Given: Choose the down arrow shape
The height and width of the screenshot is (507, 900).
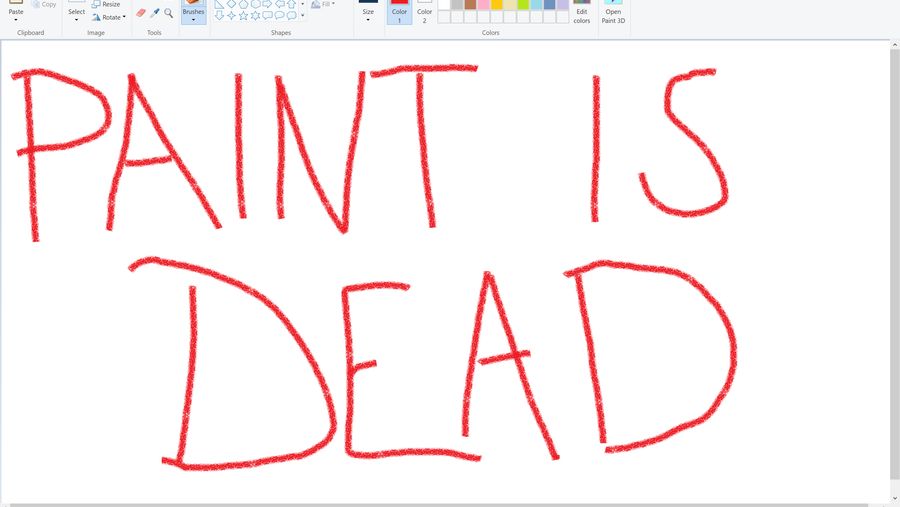Looking at the screenshot, I should tap(219, 16).
